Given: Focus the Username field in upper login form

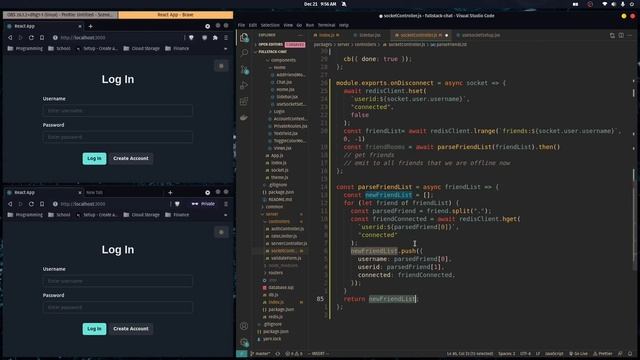Looking at the screenshot, I should (x=118, y=111).
